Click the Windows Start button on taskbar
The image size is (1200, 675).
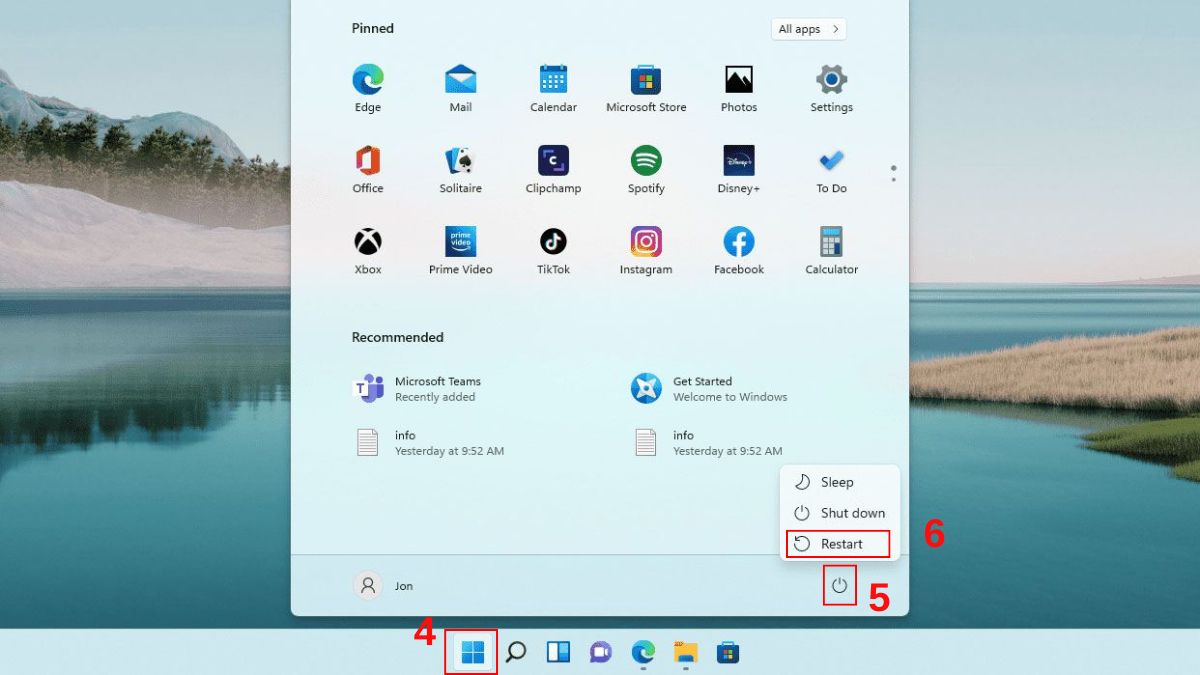[472, 653]
